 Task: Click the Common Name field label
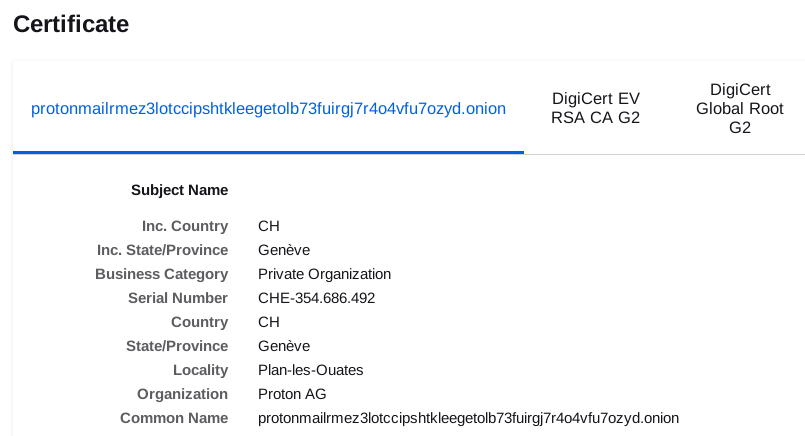(174, 418)
